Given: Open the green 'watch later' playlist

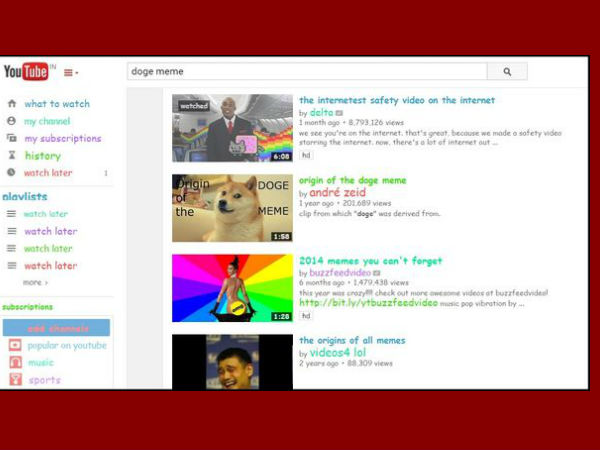Looking at the screenshot, I should [x=48, y=249].
